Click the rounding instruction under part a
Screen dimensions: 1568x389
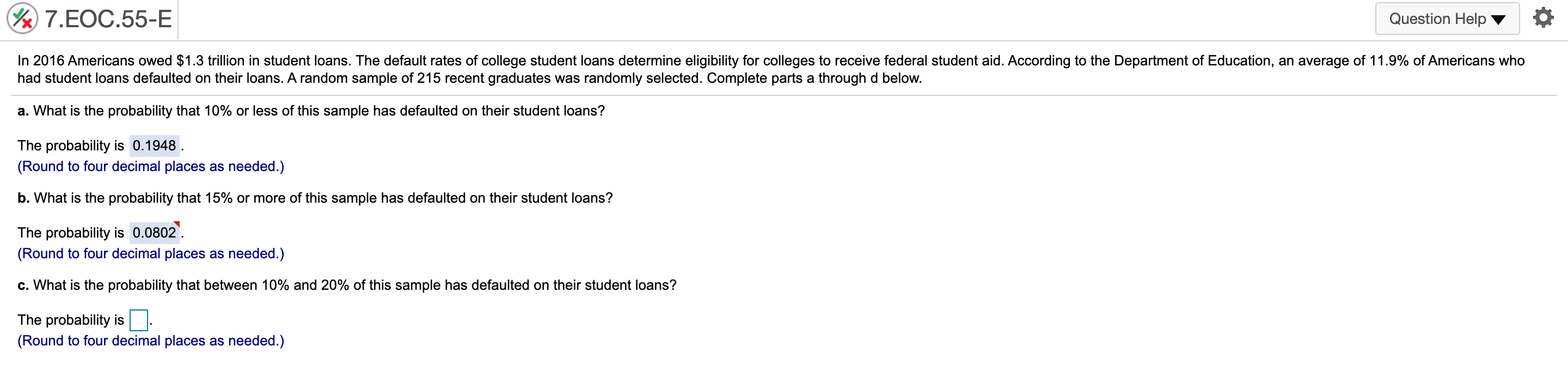(x=150, y=166)
